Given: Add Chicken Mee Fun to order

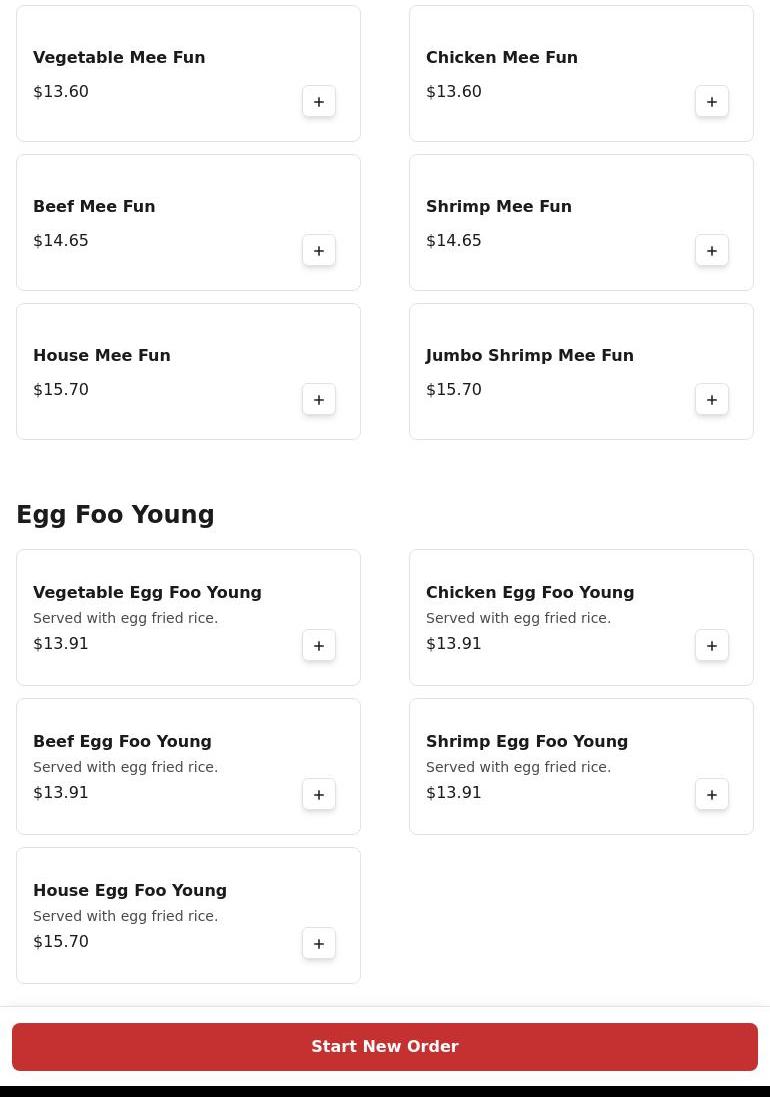Looking at the screenshot, I should coord(712,102).
